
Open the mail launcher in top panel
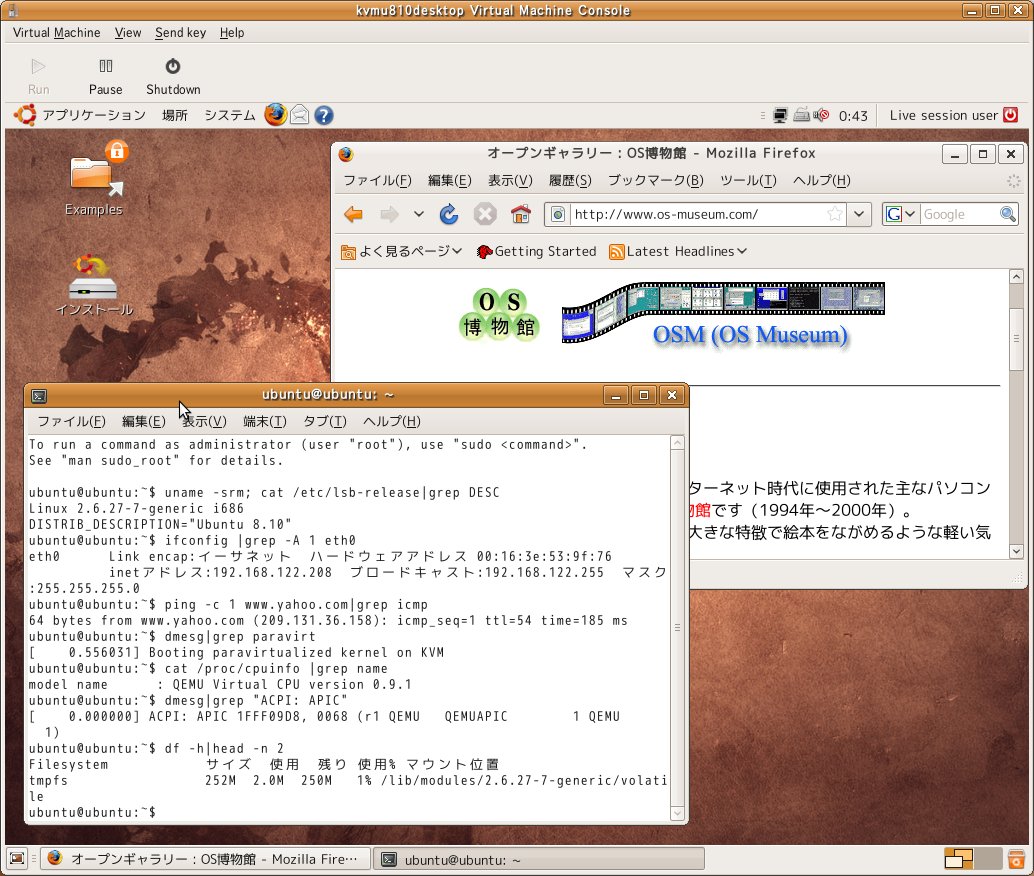pyautogui.click(x=299, y=115)
